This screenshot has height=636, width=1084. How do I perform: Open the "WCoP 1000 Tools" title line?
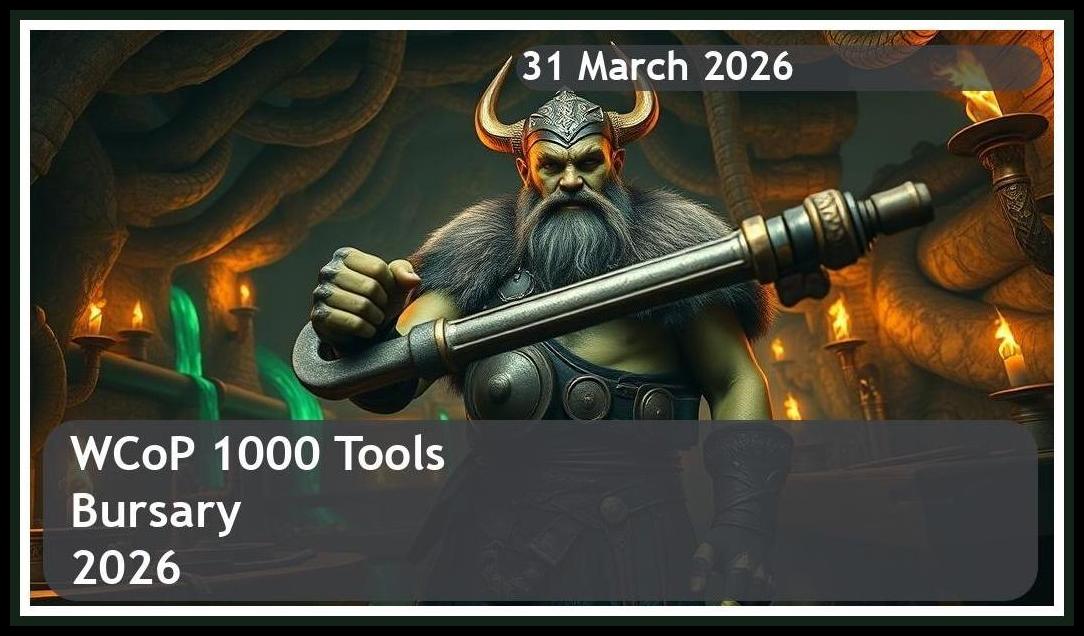click(x=258, y=454)
